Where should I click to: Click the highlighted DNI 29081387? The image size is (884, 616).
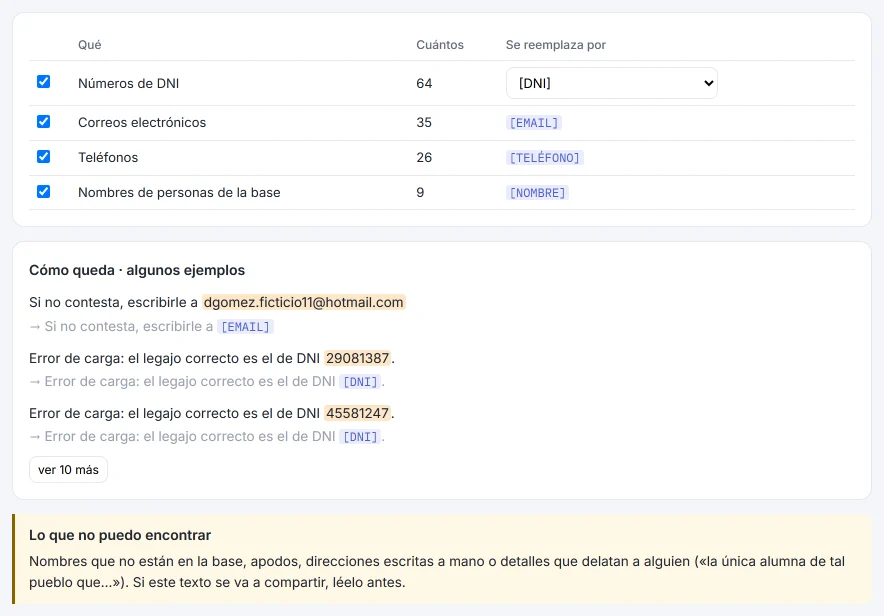point(357,358)
